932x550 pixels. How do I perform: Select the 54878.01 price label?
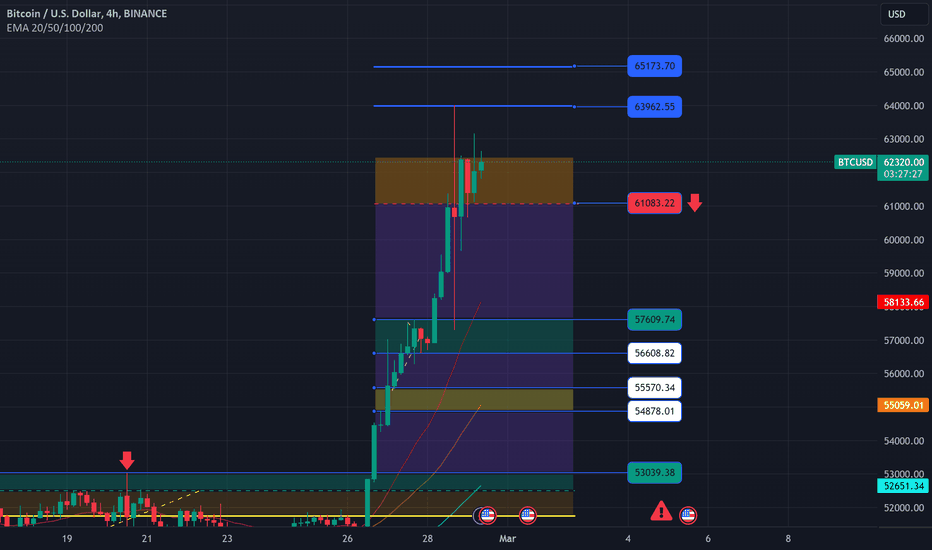(x=654, y=411)
